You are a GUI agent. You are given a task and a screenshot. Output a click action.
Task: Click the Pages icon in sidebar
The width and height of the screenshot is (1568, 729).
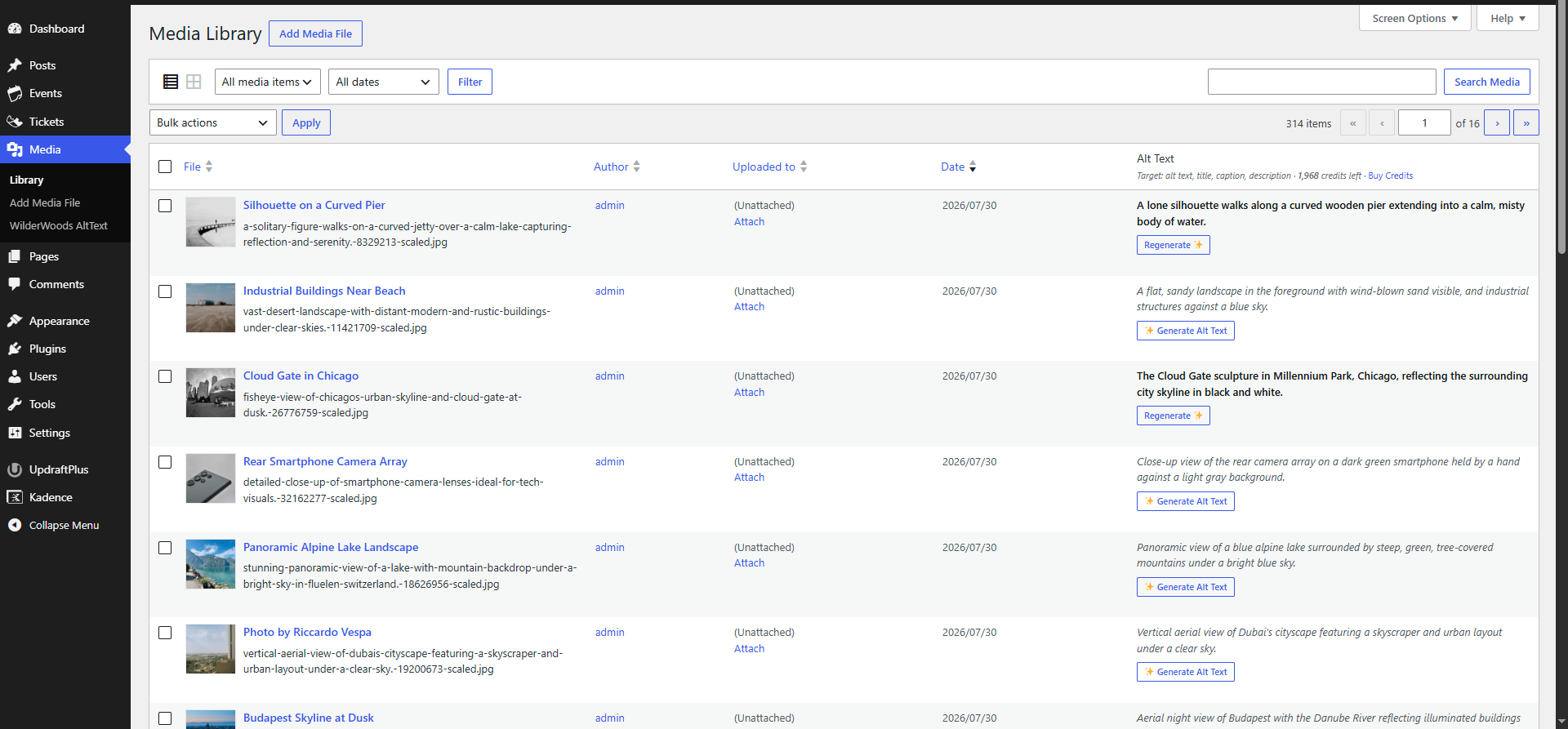(x=15, y=256)
